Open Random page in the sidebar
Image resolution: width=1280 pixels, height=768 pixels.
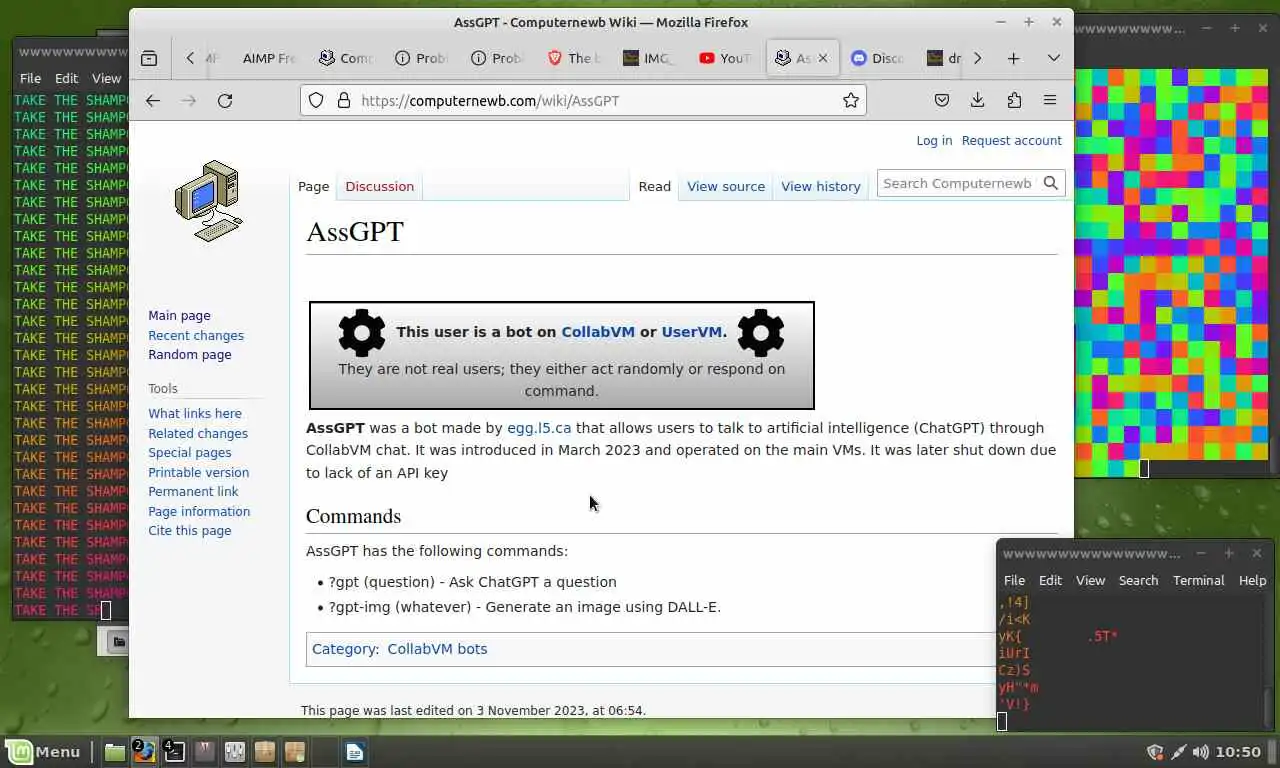pyautogui.click(x=190, y=354)
